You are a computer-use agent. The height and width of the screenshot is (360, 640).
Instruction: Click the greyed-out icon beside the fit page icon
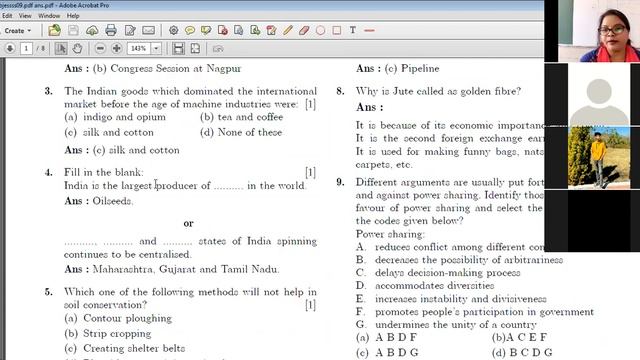(x=218, y=49)
